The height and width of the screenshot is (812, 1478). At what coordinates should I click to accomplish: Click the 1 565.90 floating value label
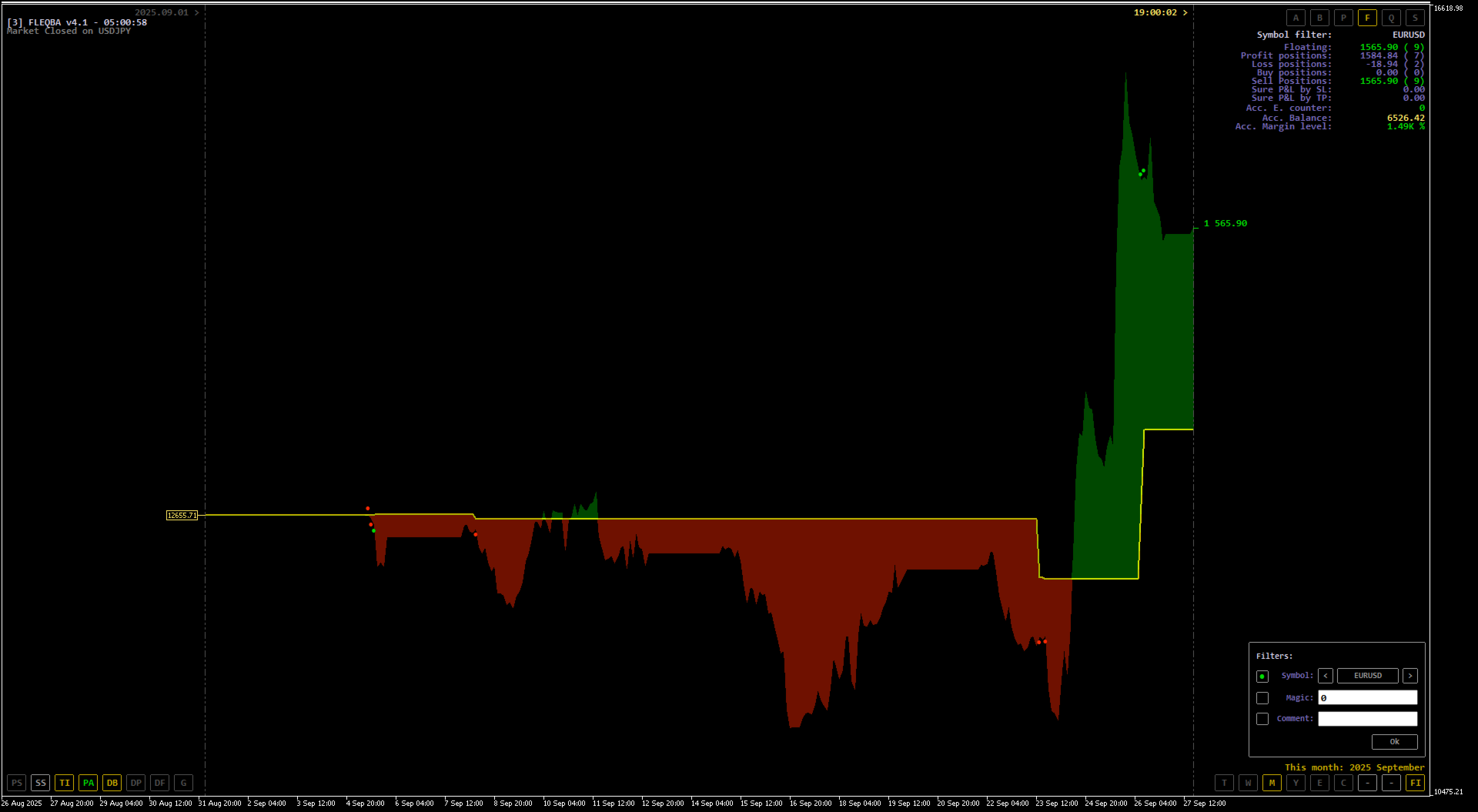1226,224
